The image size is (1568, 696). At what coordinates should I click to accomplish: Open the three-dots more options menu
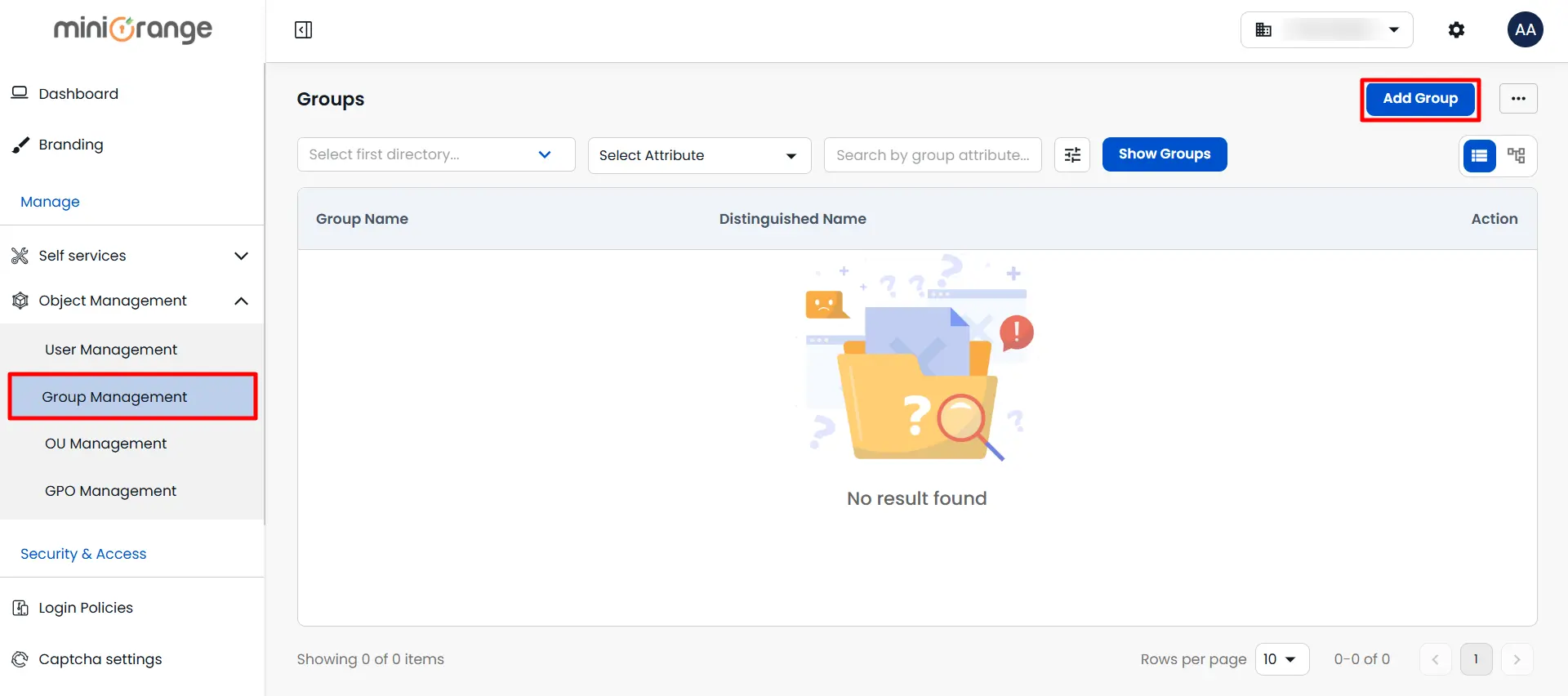pos(1518,99)
